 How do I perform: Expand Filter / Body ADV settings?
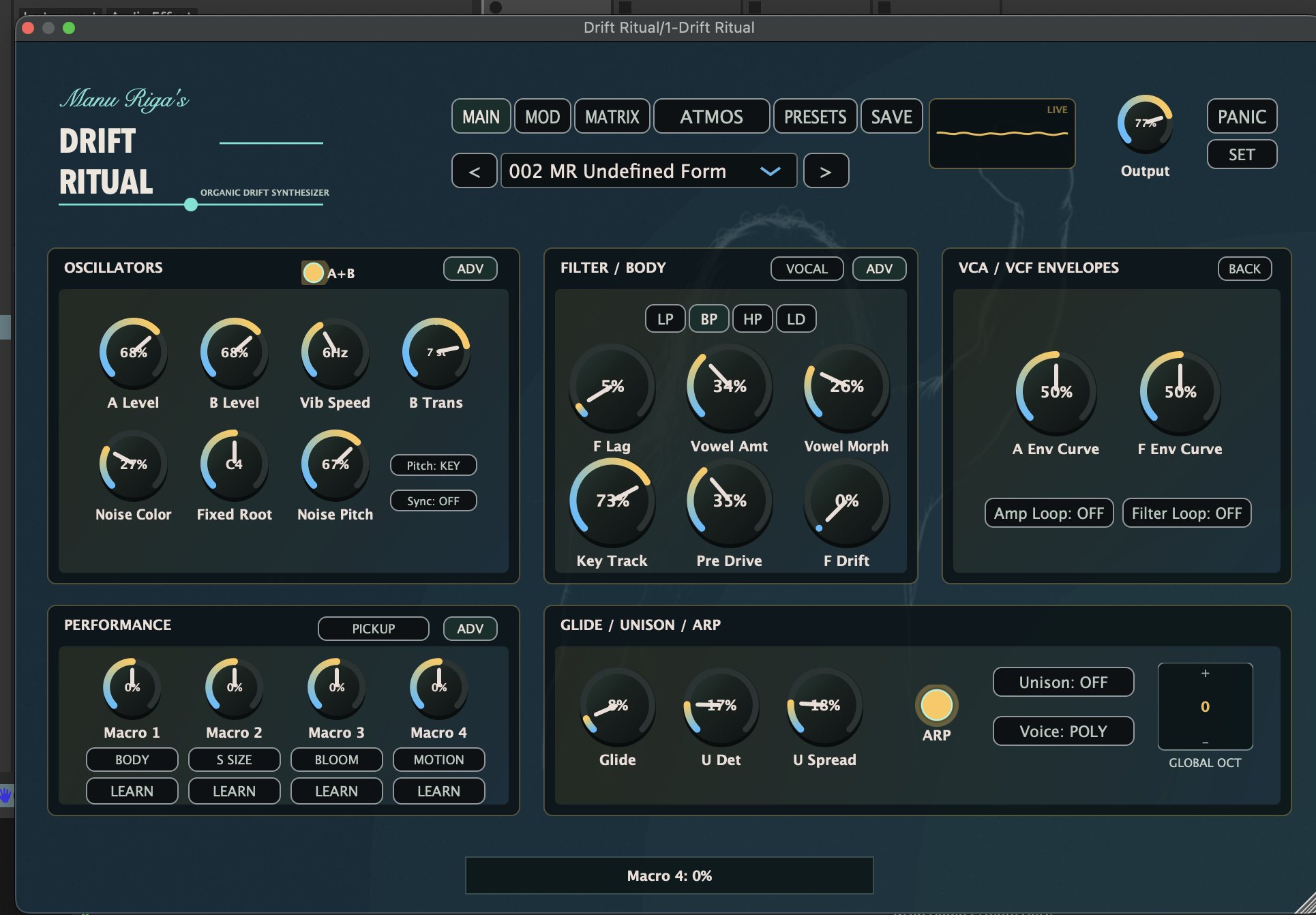tap(880, 269)
